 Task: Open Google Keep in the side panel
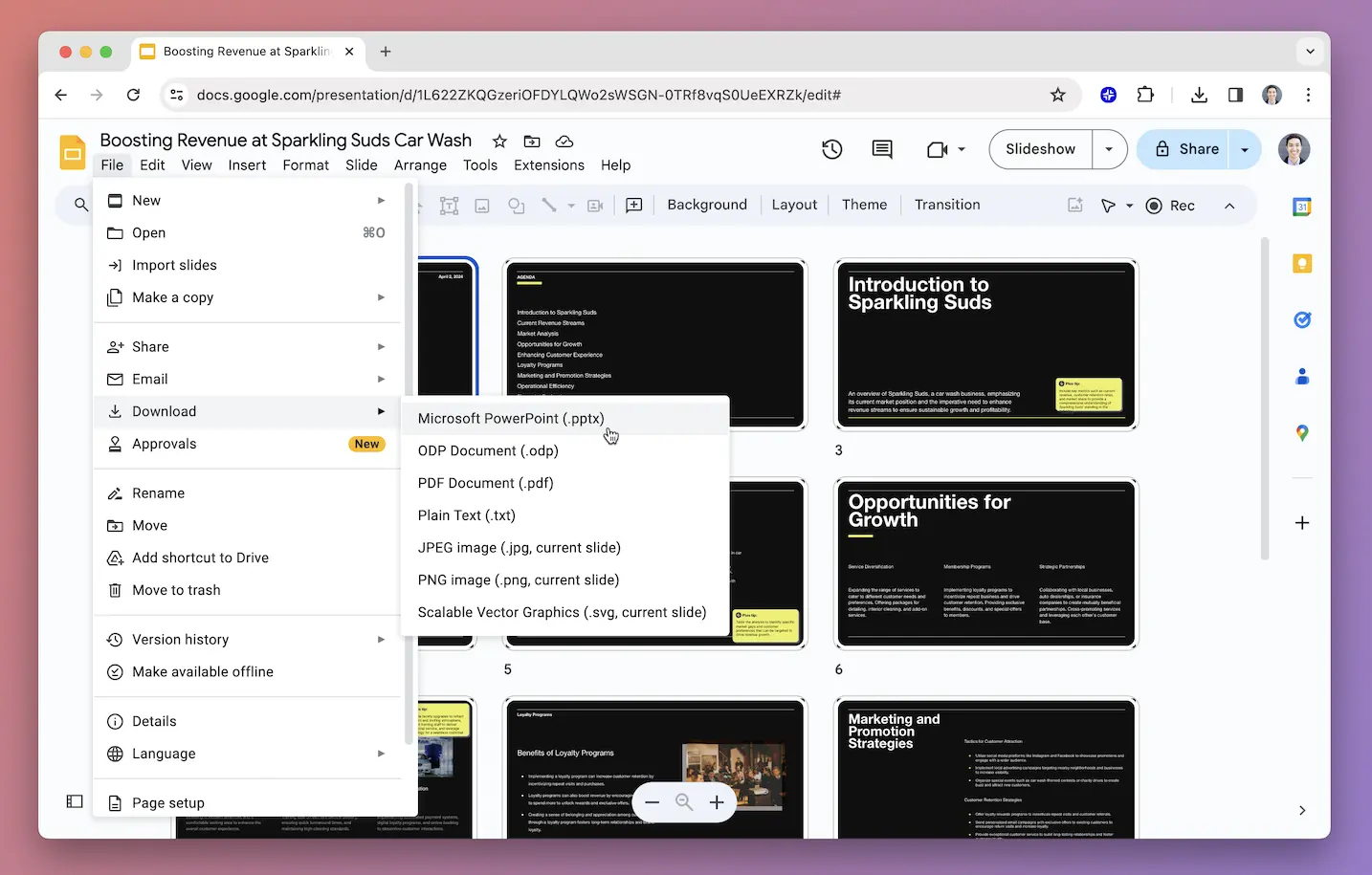click(1301, 263)
